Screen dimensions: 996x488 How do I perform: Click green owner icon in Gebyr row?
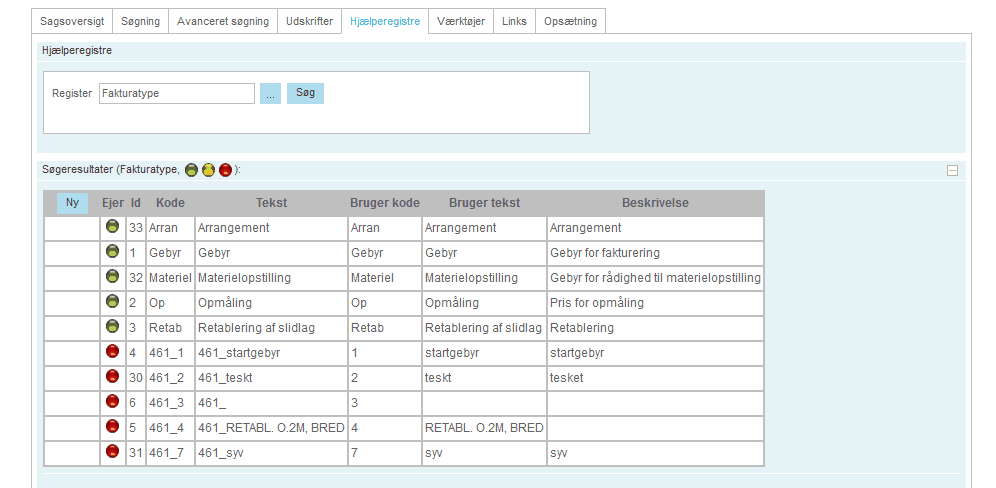(113, 252)
